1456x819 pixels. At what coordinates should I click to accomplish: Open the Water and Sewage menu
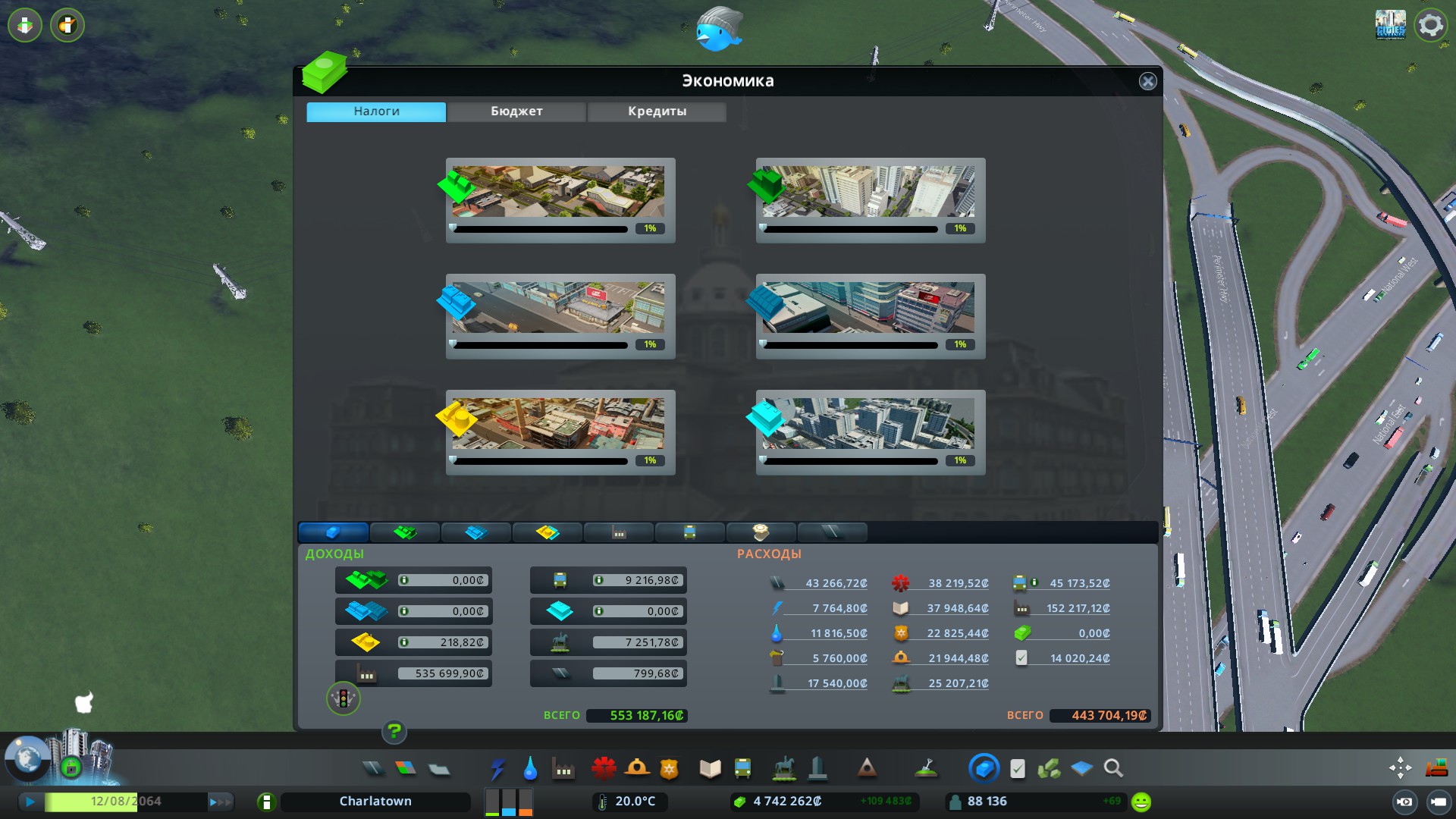coord(530,769)
